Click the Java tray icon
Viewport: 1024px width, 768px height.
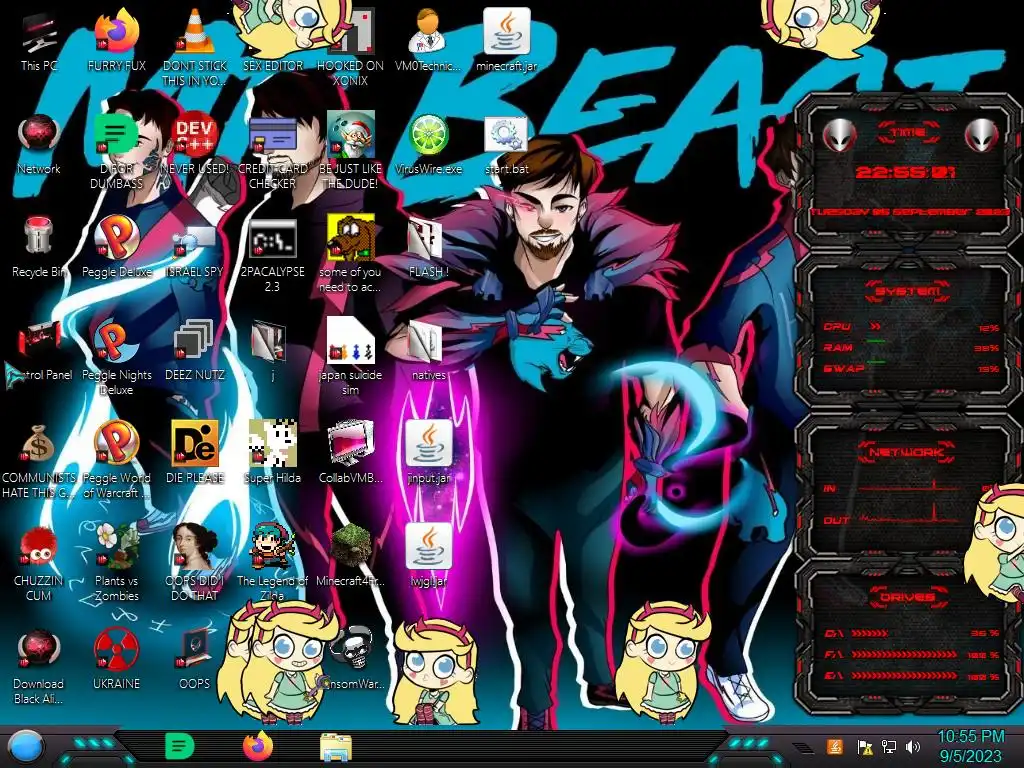coord(835,746)
